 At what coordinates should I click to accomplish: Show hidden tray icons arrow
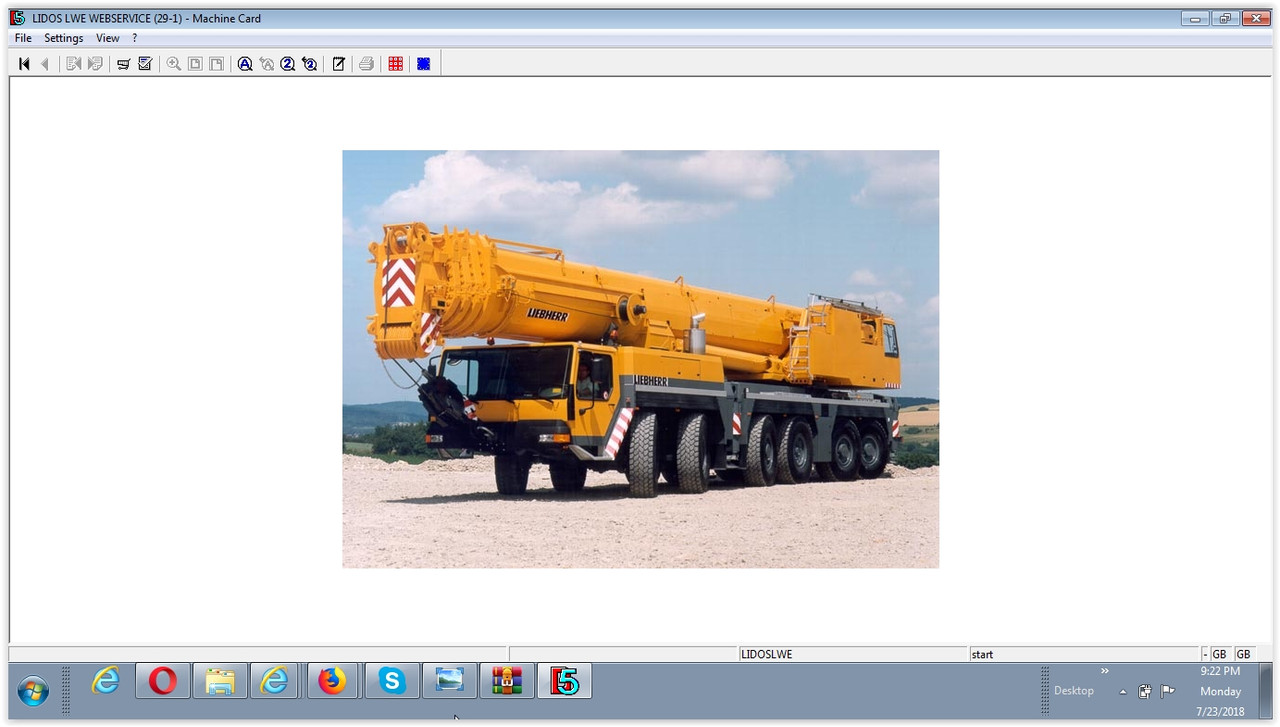(1123, 692)
